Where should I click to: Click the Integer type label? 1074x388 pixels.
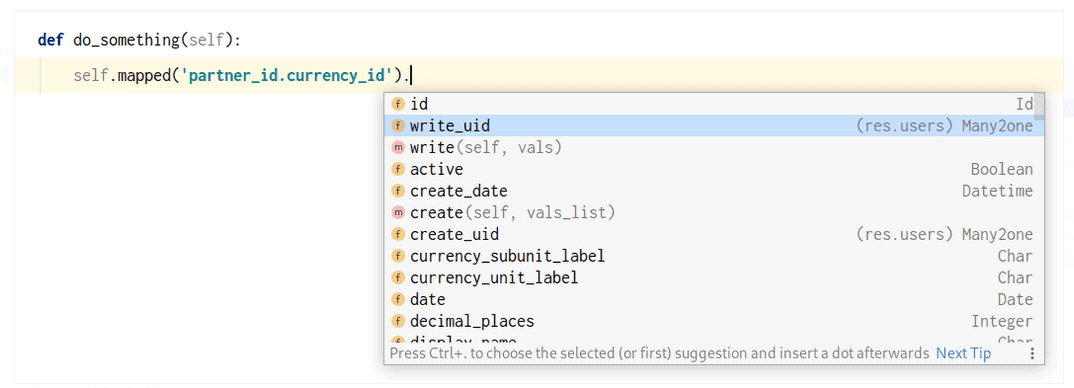pyautogui.click(x=1001, y=322)
